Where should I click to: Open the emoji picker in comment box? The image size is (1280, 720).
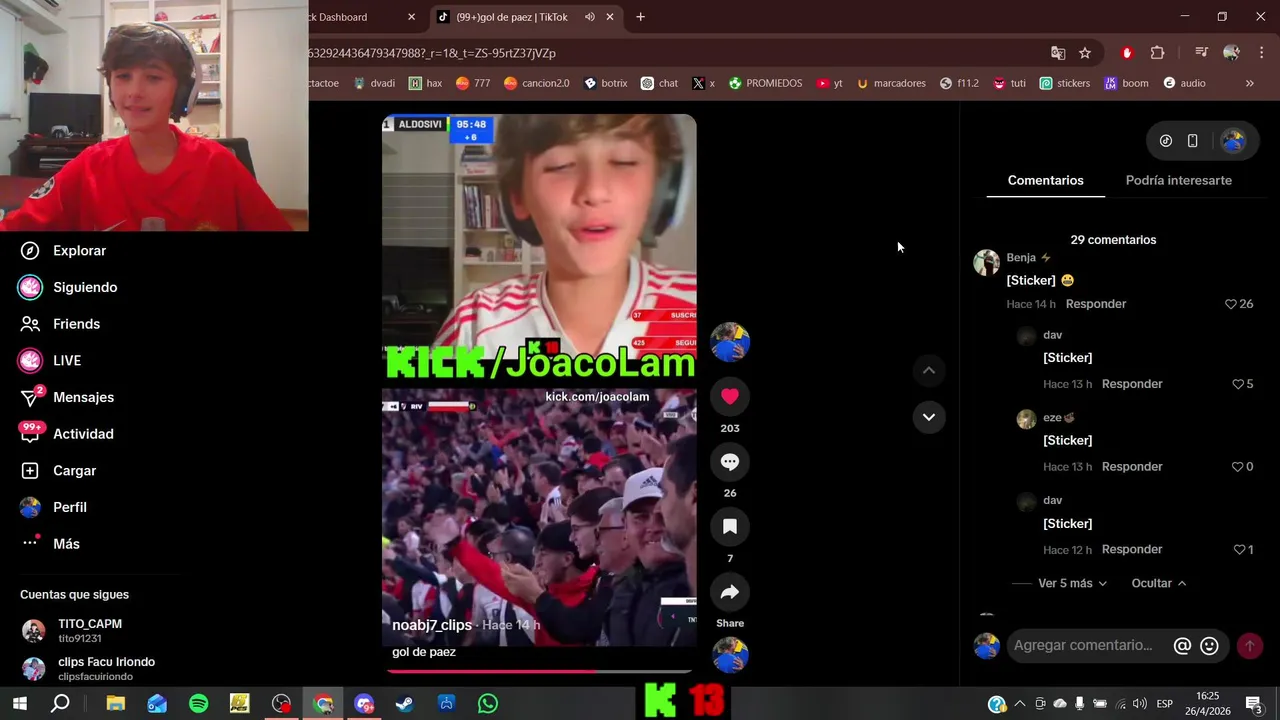[x=1209, y=646]
